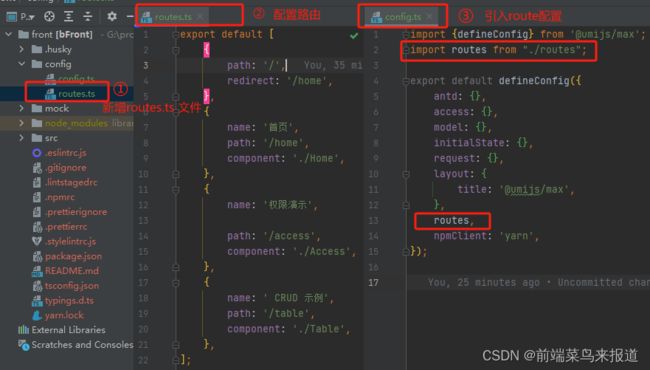Click the locate opened file target icon
The image size is (650, 370).
49,17
